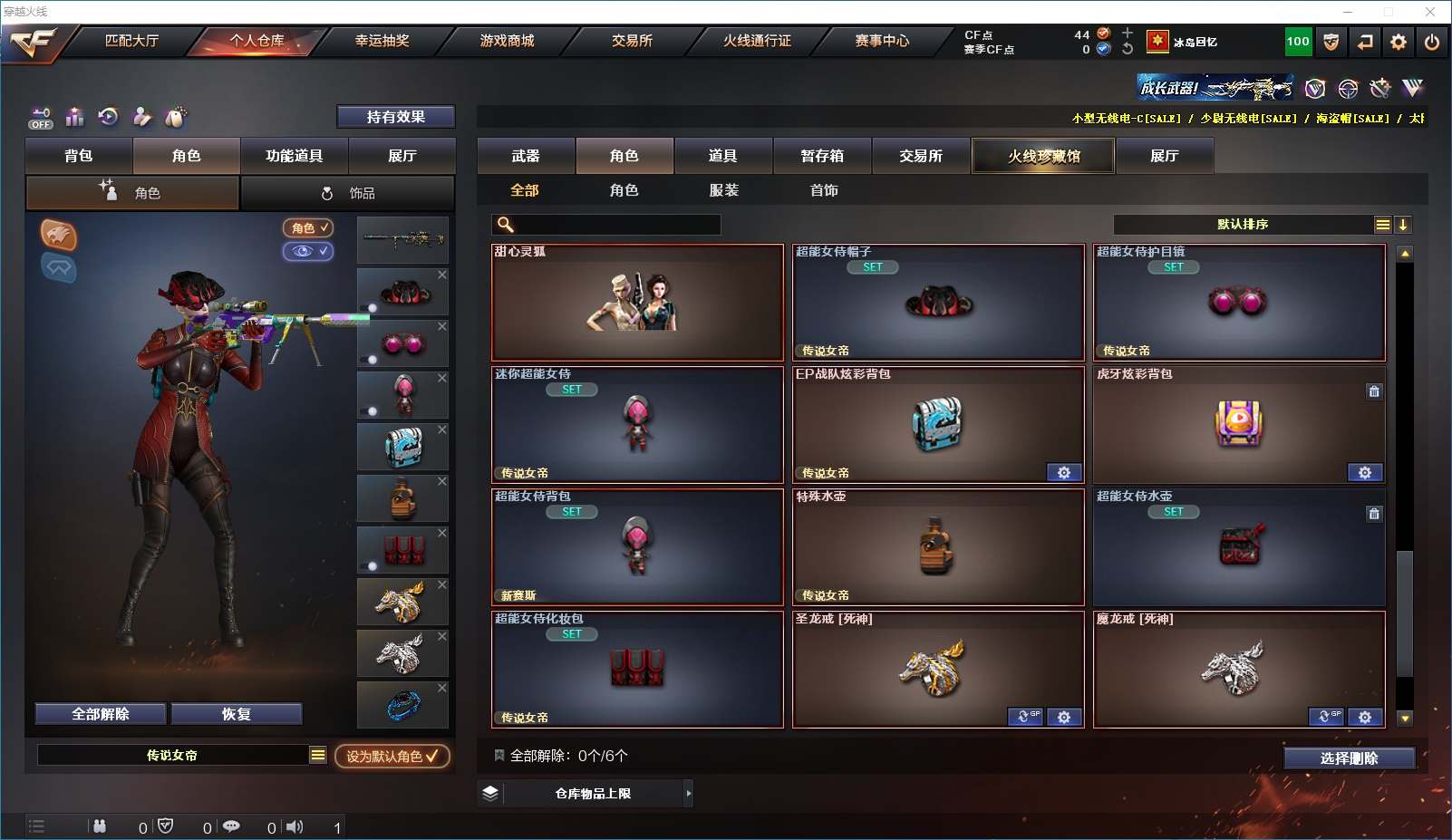This screenshot has height=840, width=1452.
Task: Toggle the key OFF switch
Action: pos(41,119)
